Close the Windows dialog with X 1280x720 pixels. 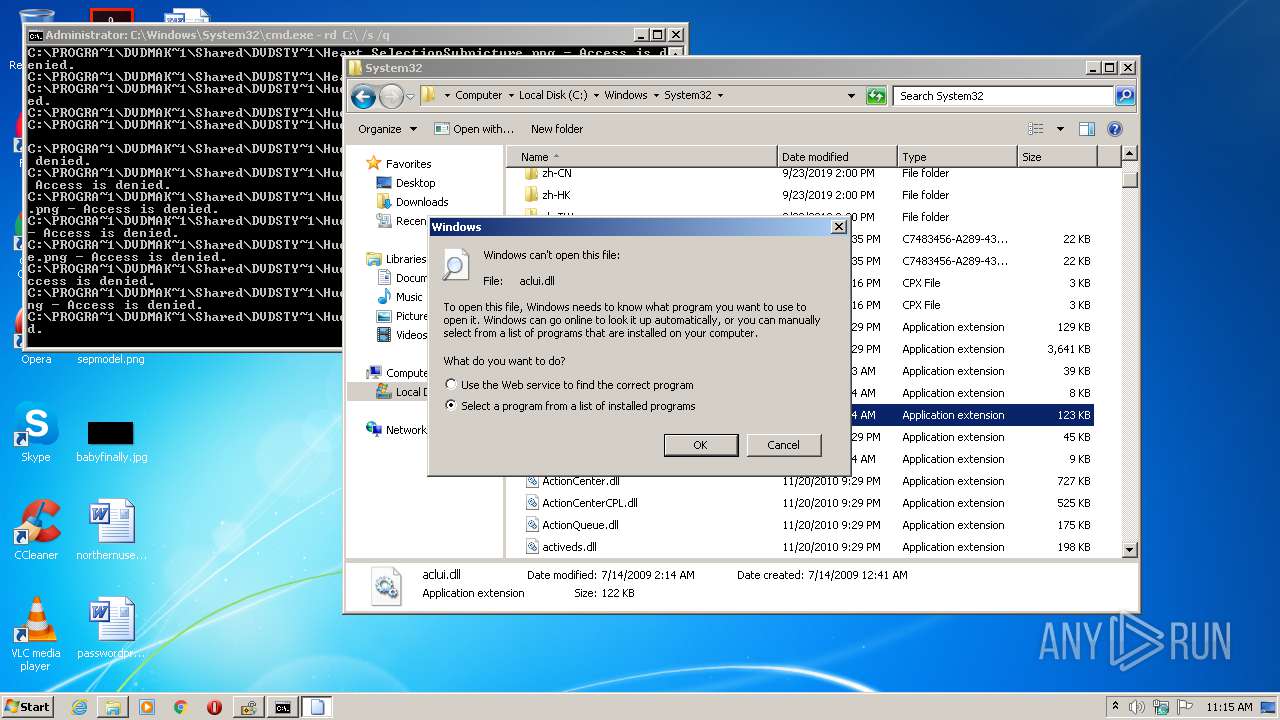pos(838,227)
